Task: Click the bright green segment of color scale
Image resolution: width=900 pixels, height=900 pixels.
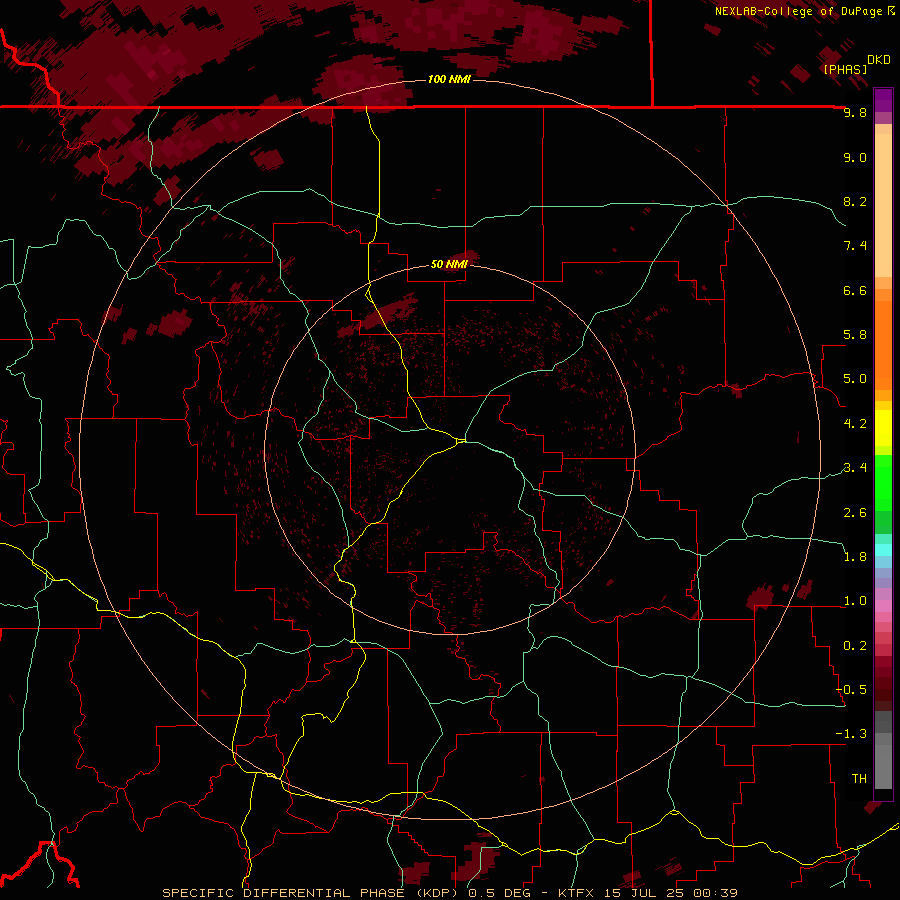Action: coord(883,484)
